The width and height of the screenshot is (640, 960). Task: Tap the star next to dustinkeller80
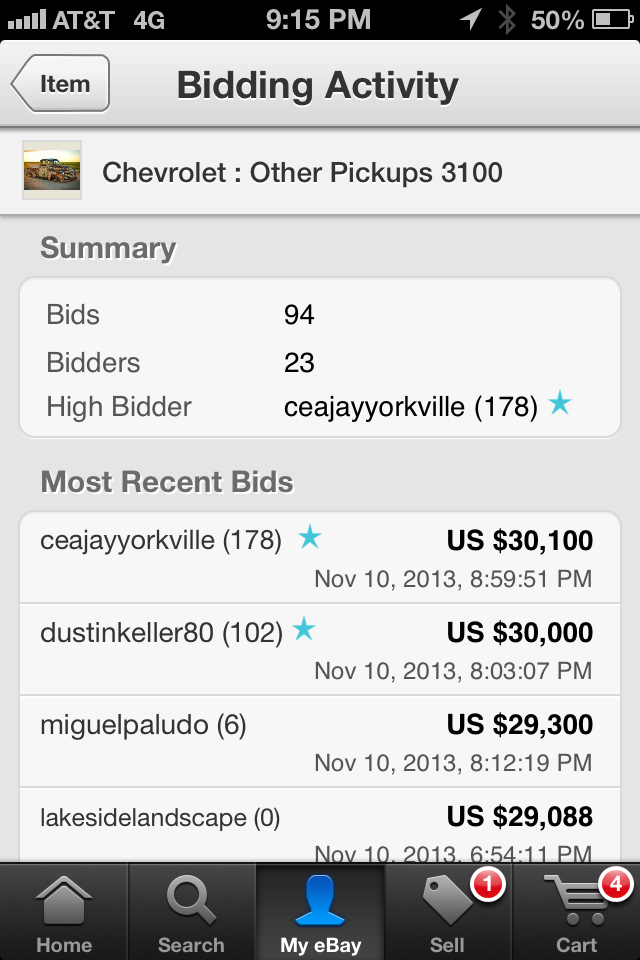[304, 629]
